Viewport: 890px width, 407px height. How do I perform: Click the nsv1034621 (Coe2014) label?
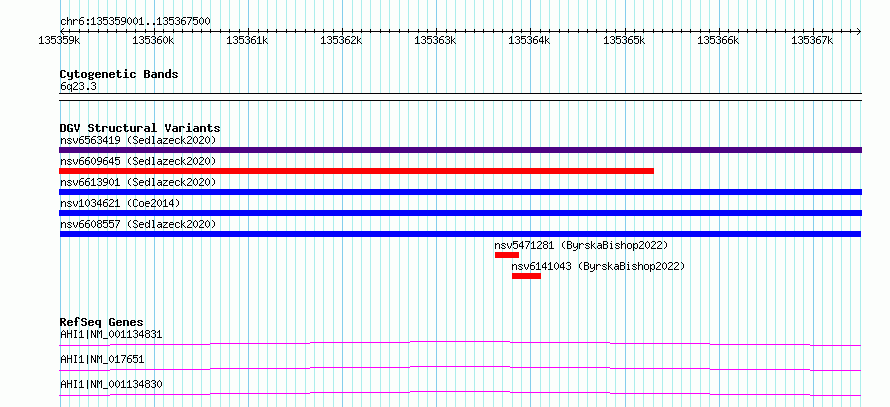[120, 203]
